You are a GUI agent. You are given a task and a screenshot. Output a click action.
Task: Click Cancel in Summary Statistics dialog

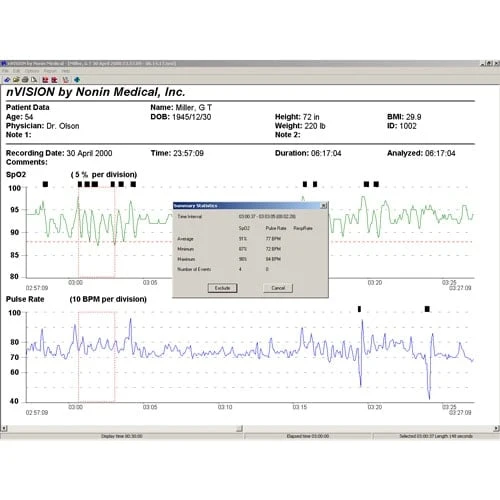click(x=278, y=288)
